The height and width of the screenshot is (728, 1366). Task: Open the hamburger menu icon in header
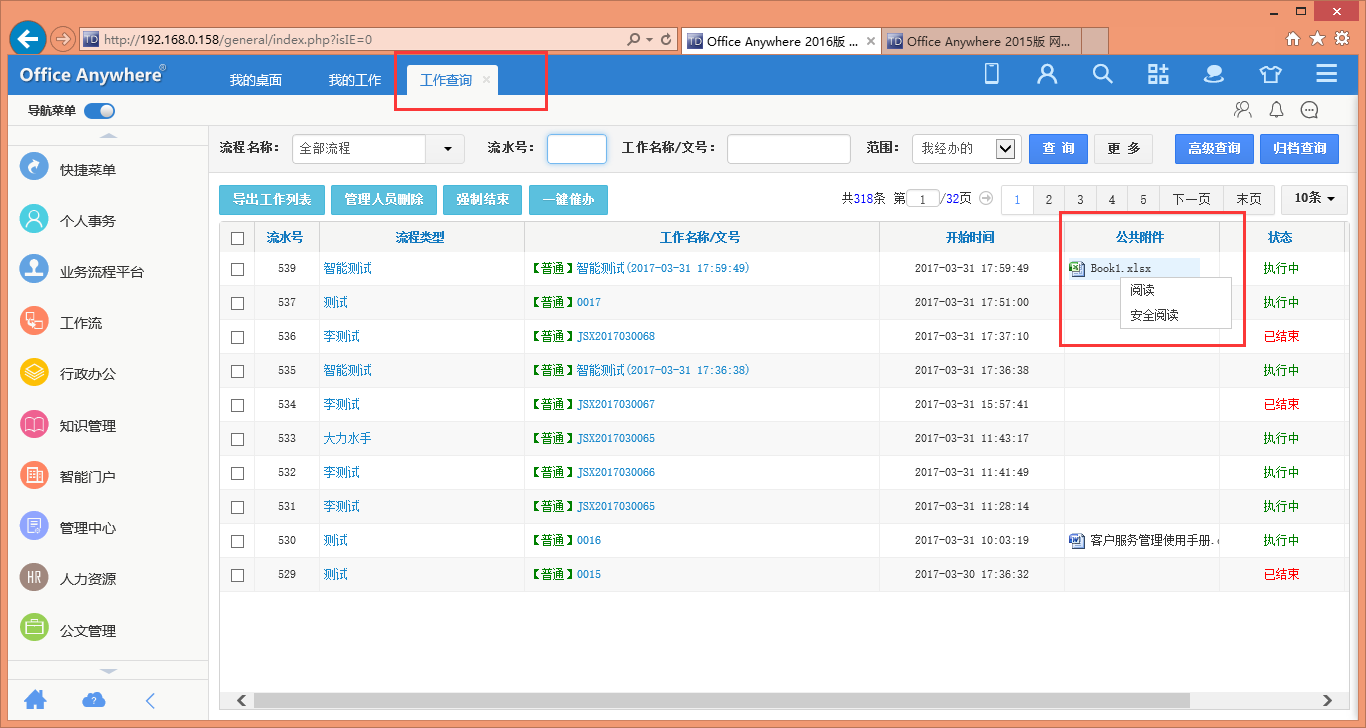[1326, 74]
